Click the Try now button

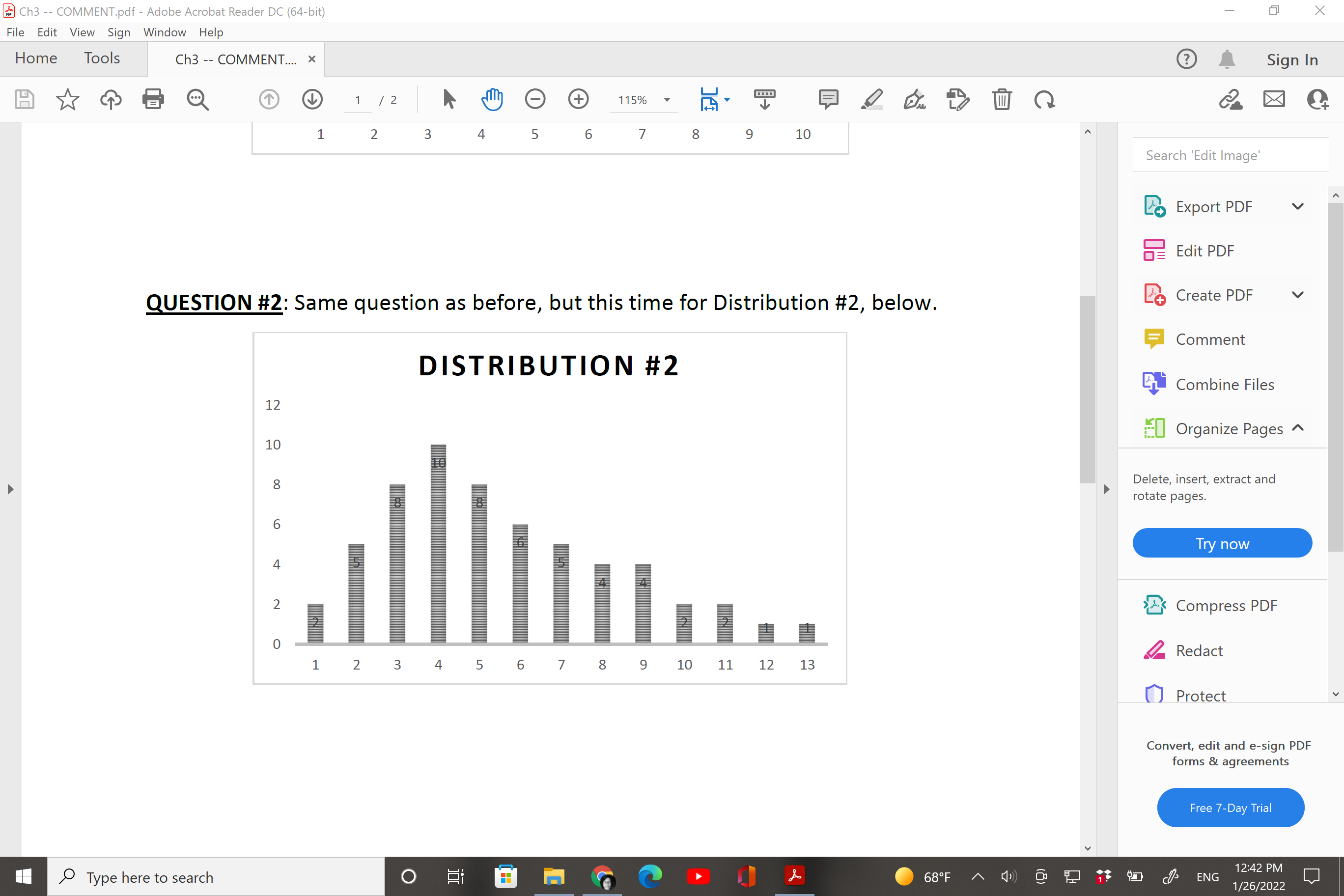click(1222, 543)
